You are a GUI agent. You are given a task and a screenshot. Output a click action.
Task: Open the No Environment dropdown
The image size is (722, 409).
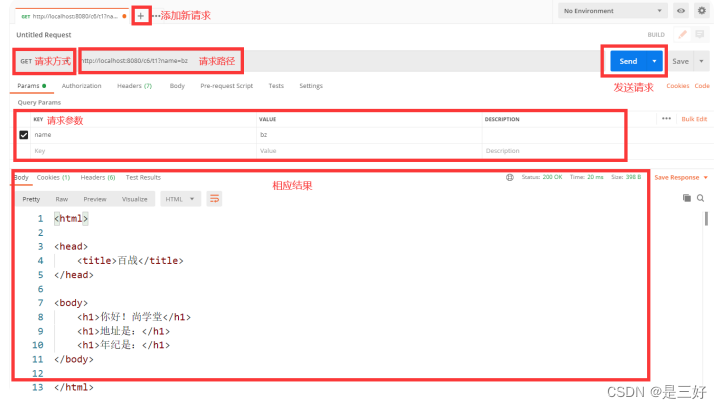pyautogui.click(x=612, y=11)
